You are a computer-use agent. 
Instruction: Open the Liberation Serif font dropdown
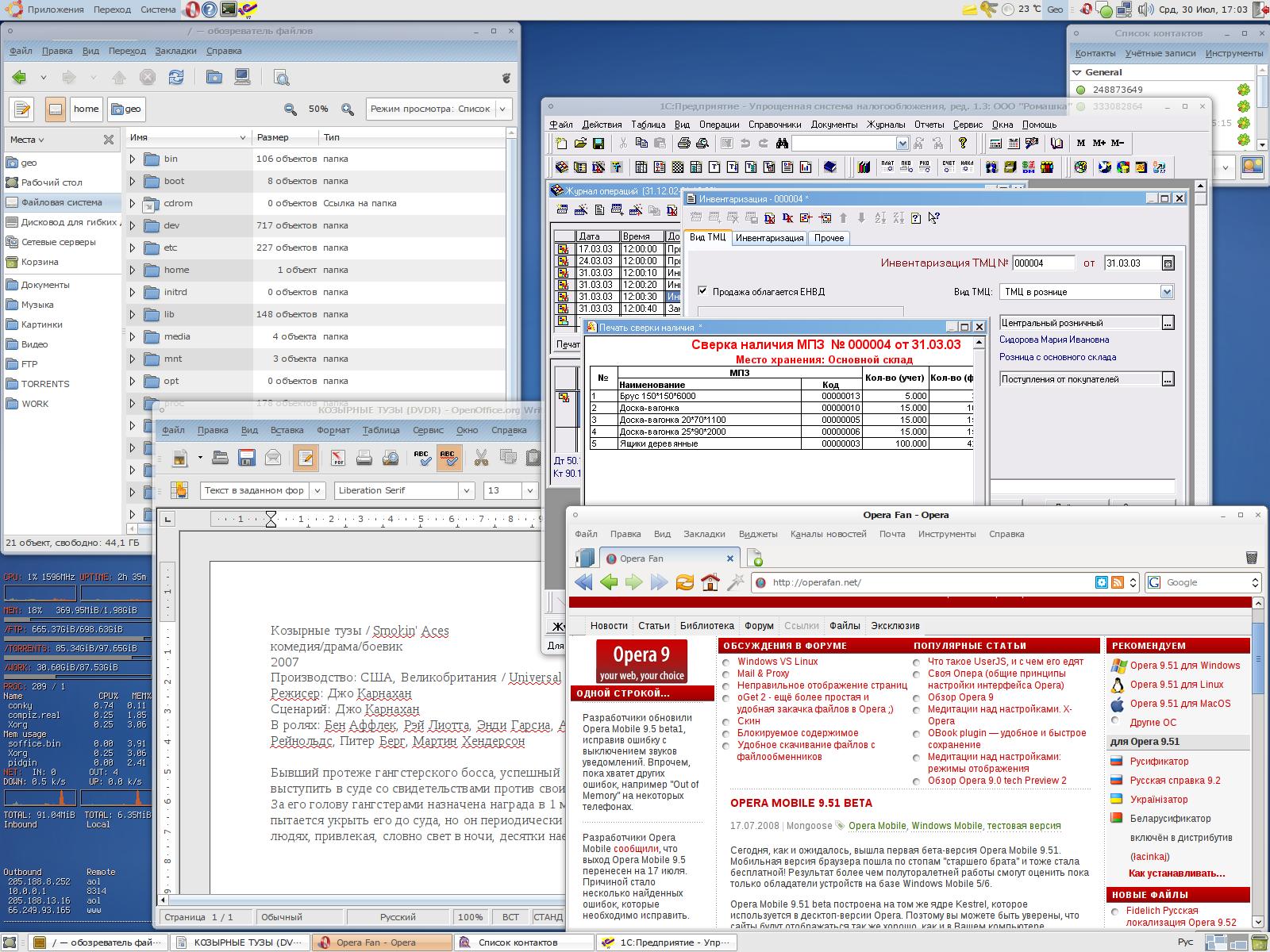[466, 490]
